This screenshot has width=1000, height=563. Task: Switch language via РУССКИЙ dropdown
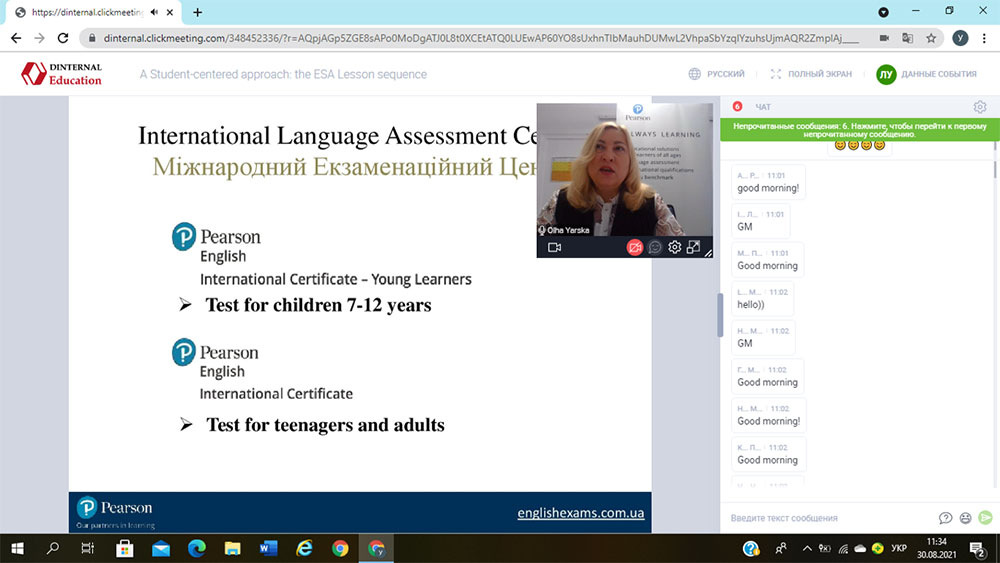716,74
